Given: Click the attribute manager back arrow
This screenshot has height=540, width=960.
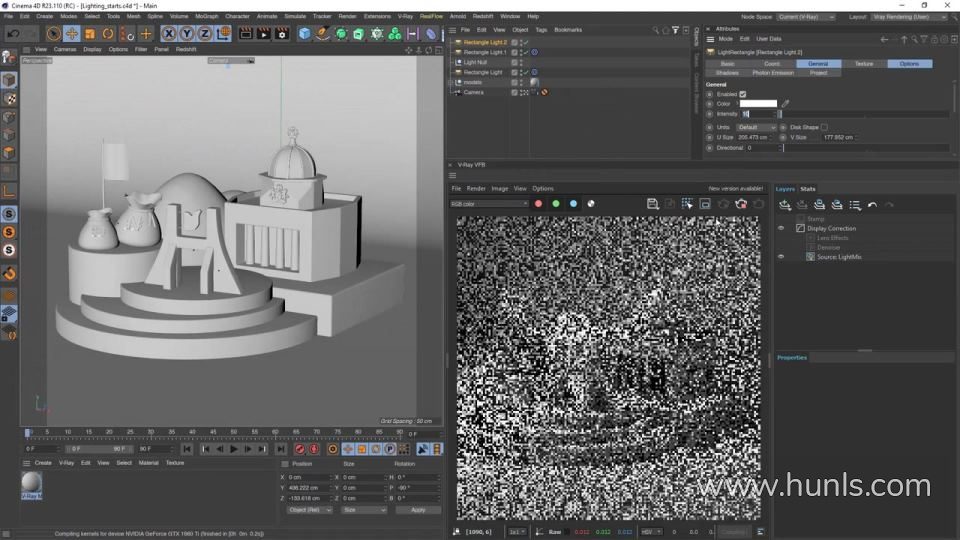Looking at the screenshot, I should point(884,39).
